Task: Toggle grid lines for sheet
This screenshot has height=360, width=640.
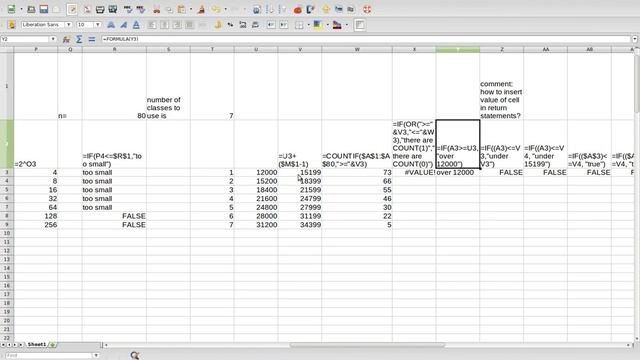Action: click(360, 25)
